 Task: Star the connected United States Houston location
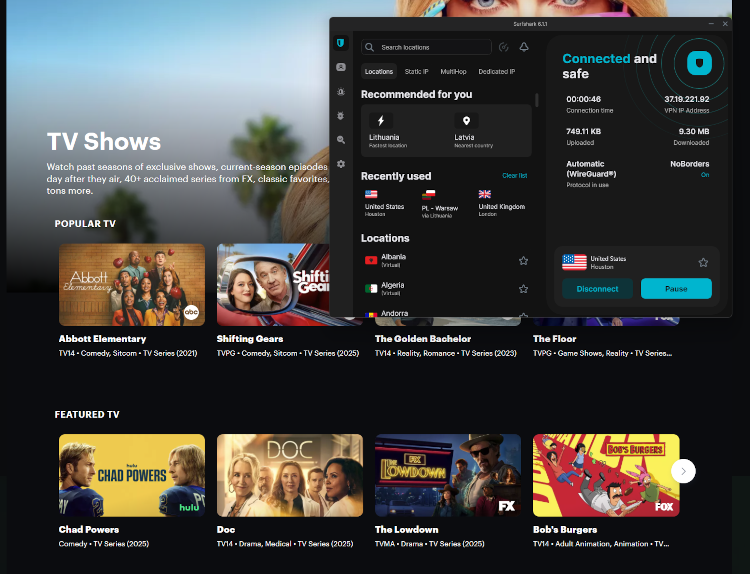[x=703, y=263]
